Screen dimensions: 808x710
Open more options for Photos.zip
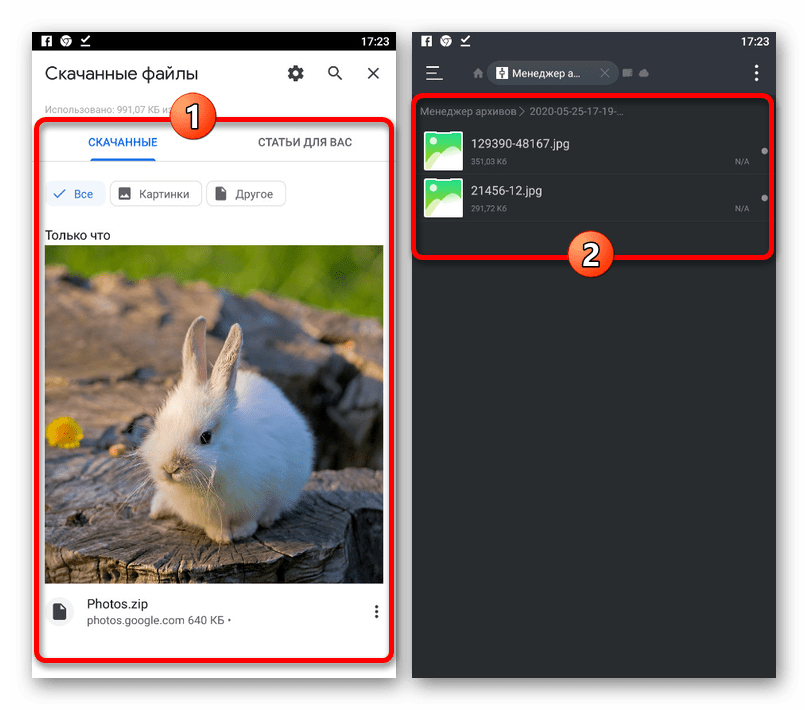click(x=376, y=612)
